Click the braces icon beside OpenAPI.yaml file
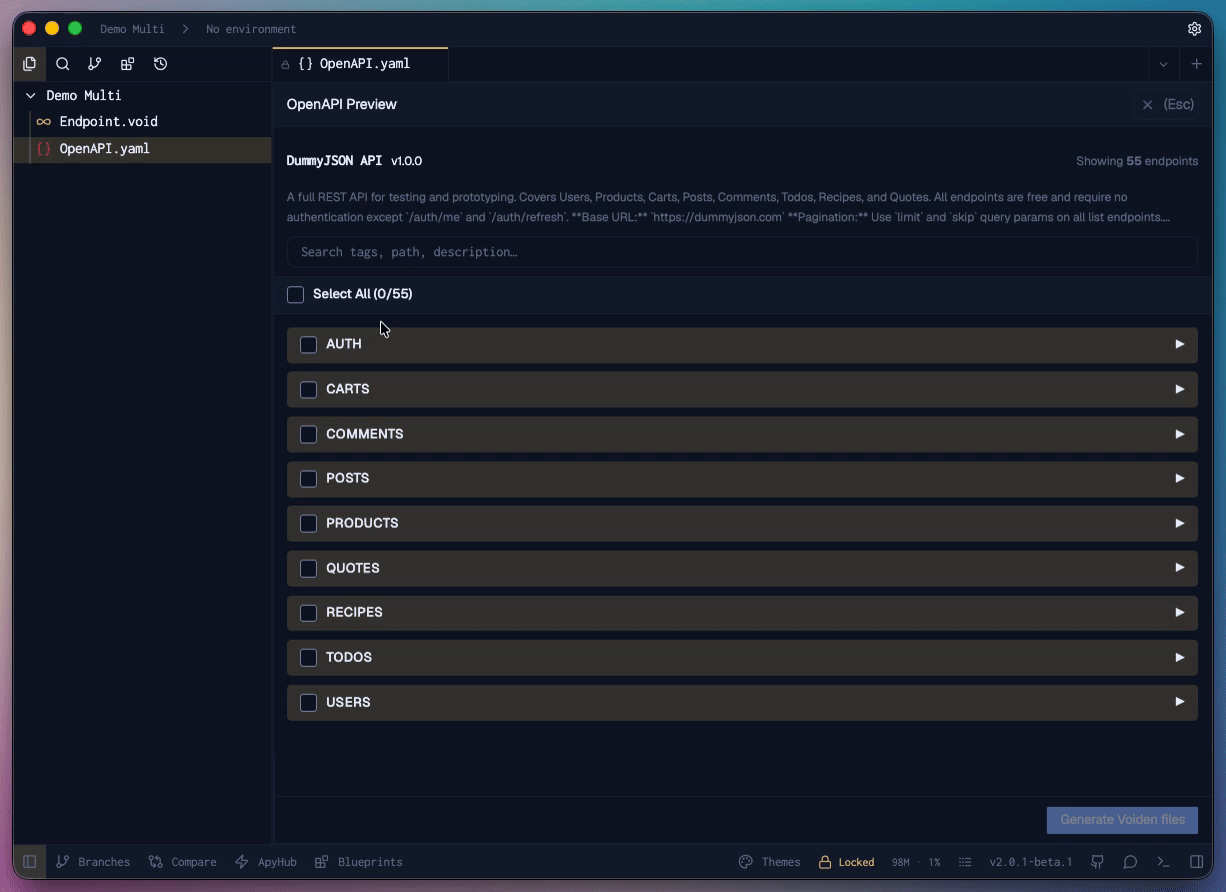Image resolution: width=1226 pixels, height=892 pixels. 43,149
